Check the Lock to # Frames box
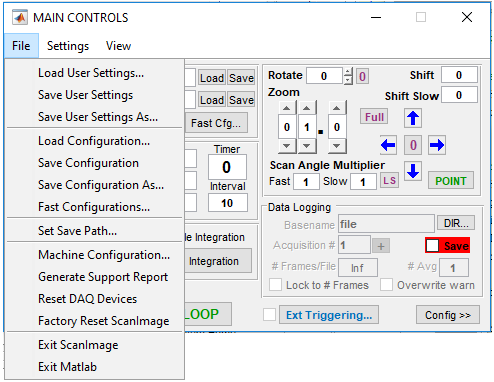 [275, 285]
